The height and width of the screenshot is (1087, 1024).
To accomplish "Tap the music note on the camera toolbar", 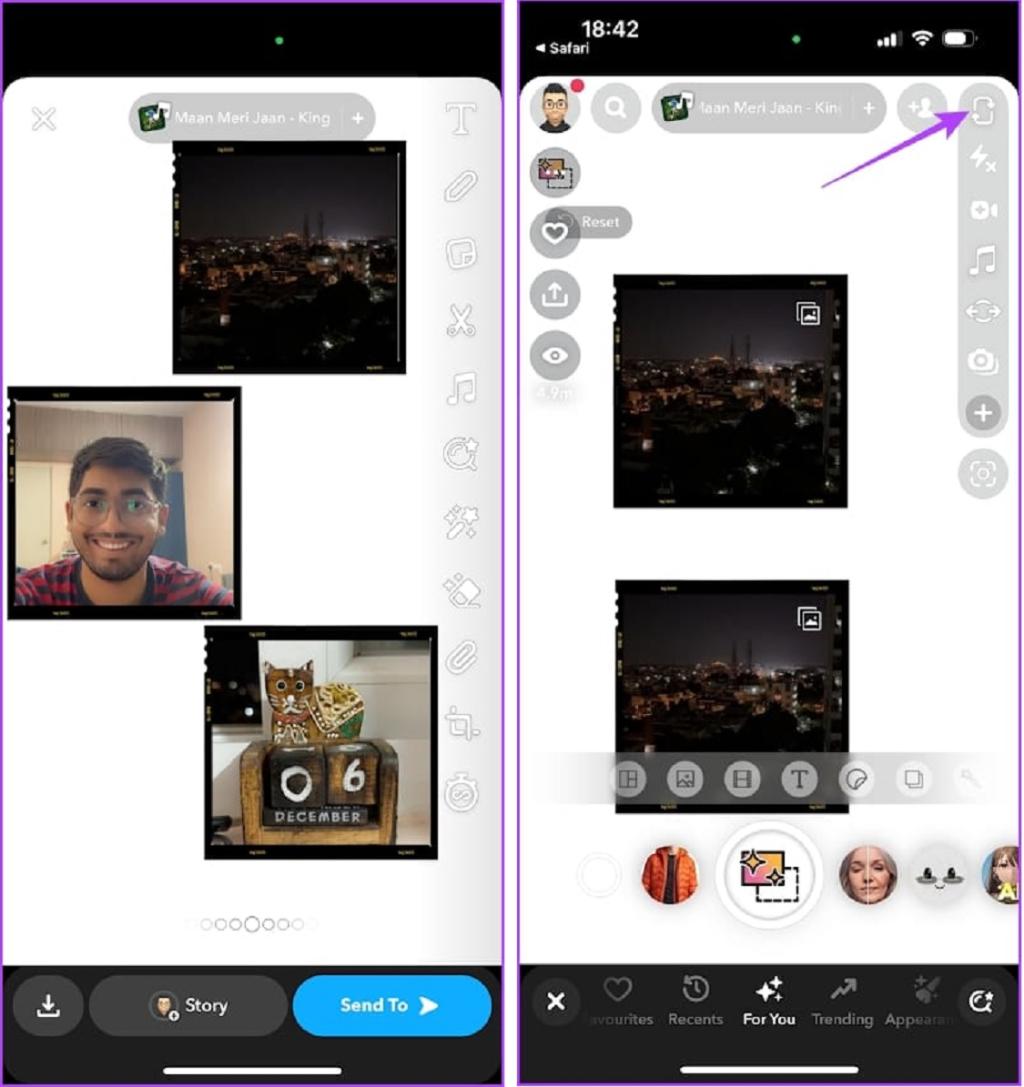I will click(982, 260).
